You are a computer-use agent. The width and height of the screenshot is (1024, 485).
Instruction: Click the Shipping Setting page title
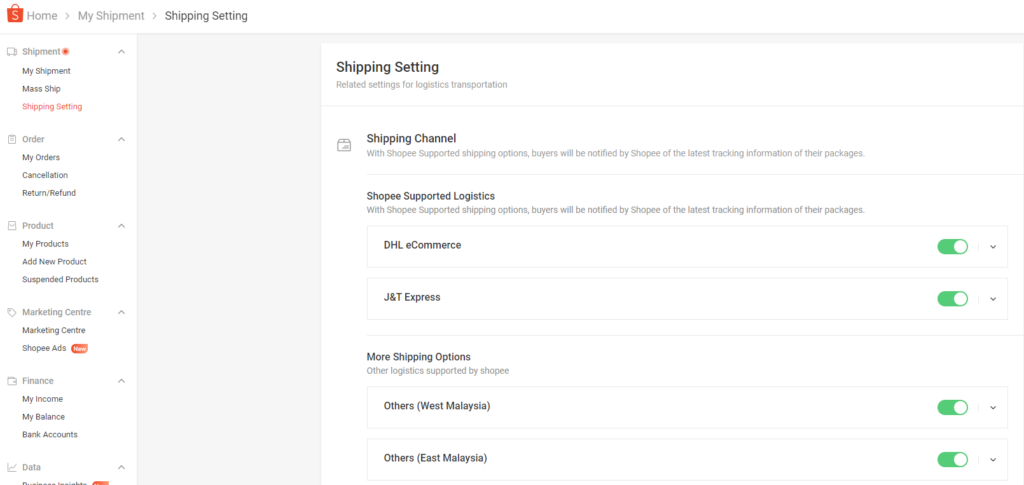(387, 67)
